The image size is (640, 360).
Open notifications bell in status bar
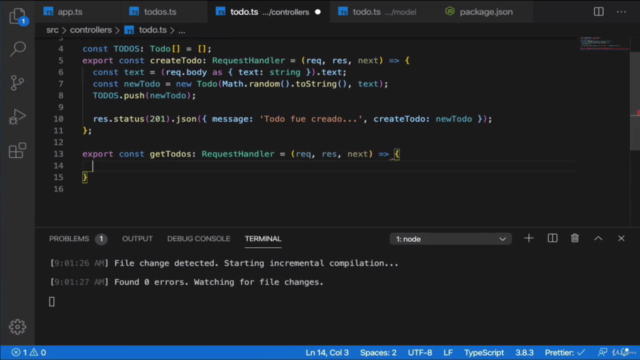(623, 352)
